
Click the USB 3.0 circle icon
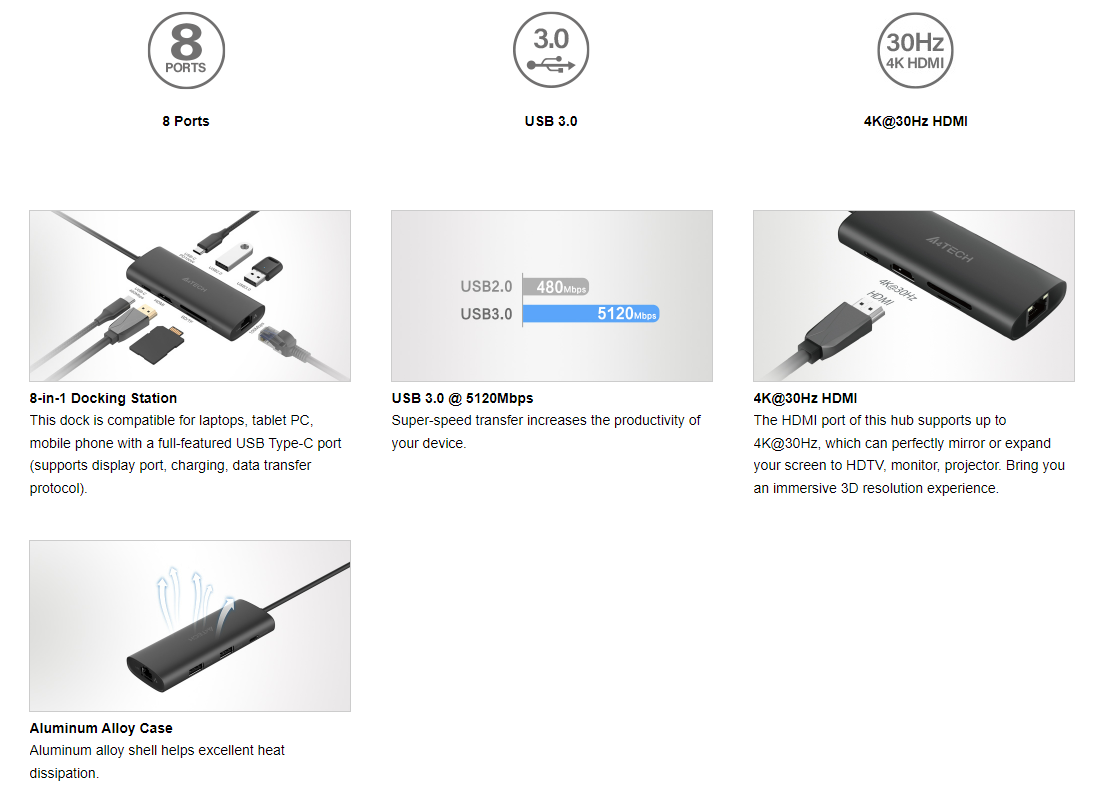[551, 51]
